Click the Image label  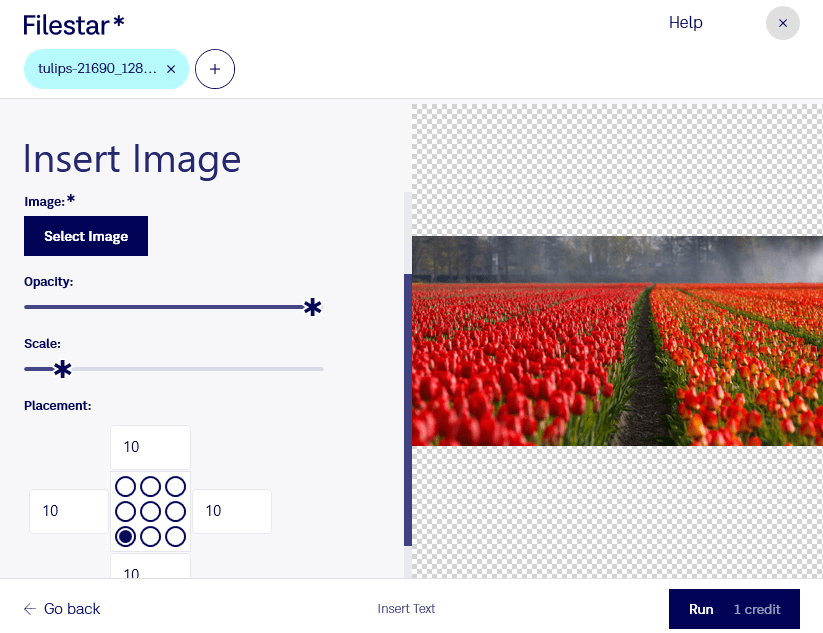(45, 202)
